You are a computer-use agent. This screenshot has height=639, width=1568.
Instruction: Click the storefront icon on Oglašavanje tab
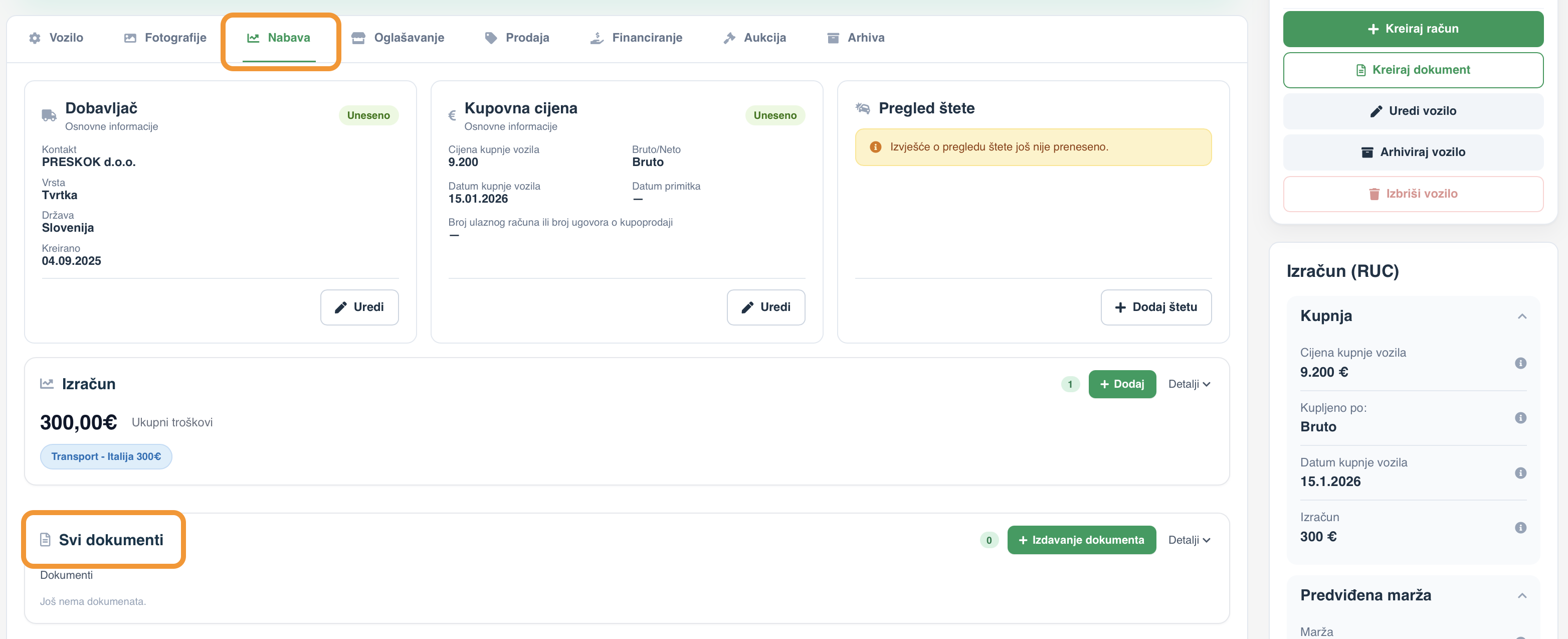(x=358, y=38)
